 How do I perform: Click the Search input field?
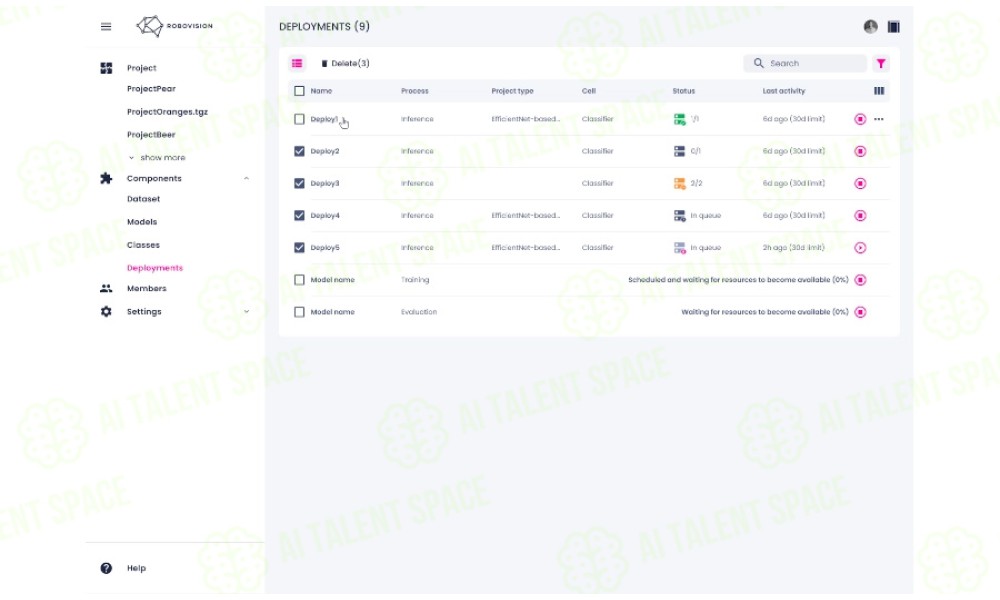tap(805, 63)
